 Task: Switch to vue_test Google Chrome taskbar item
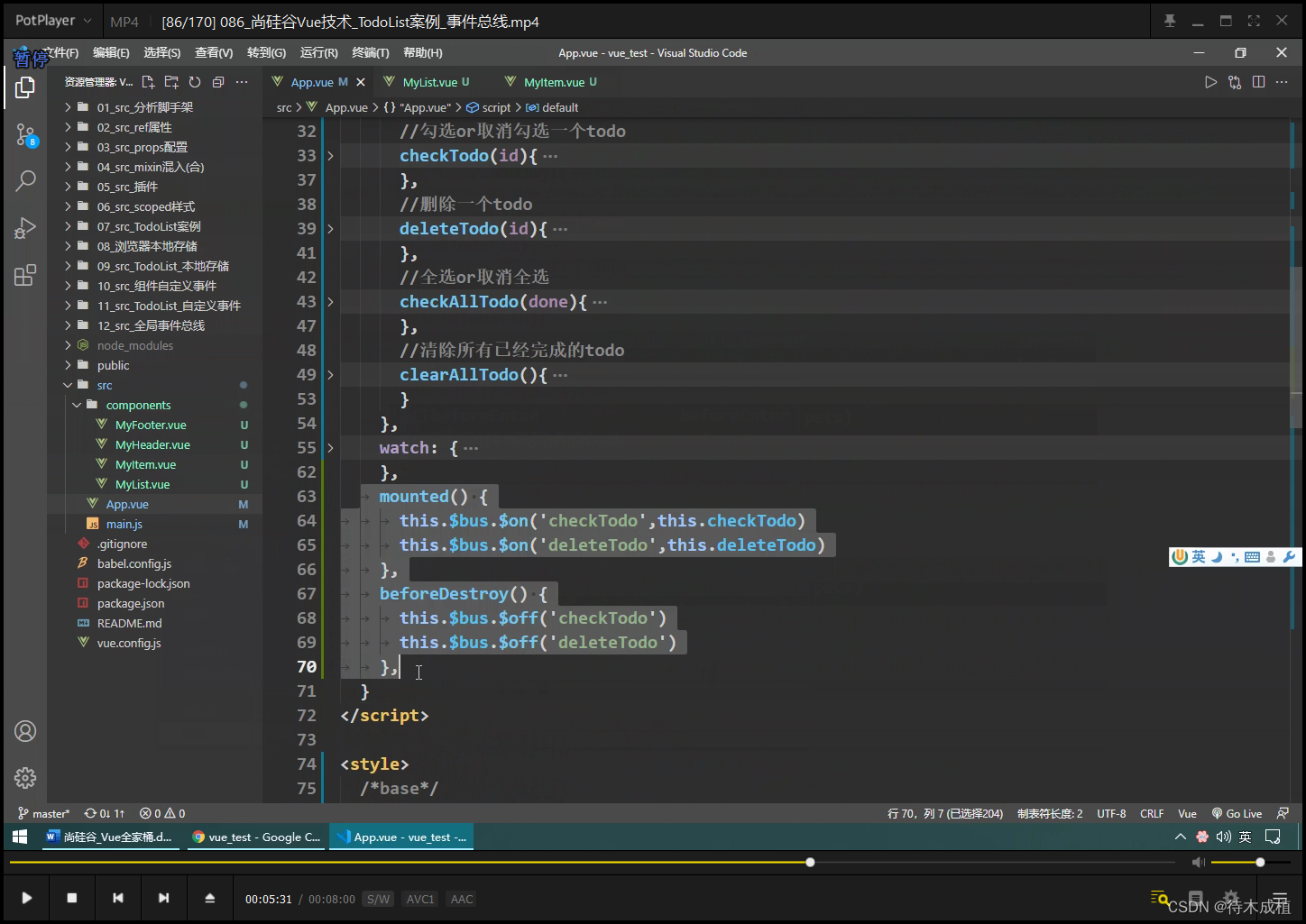pos(256,837)
